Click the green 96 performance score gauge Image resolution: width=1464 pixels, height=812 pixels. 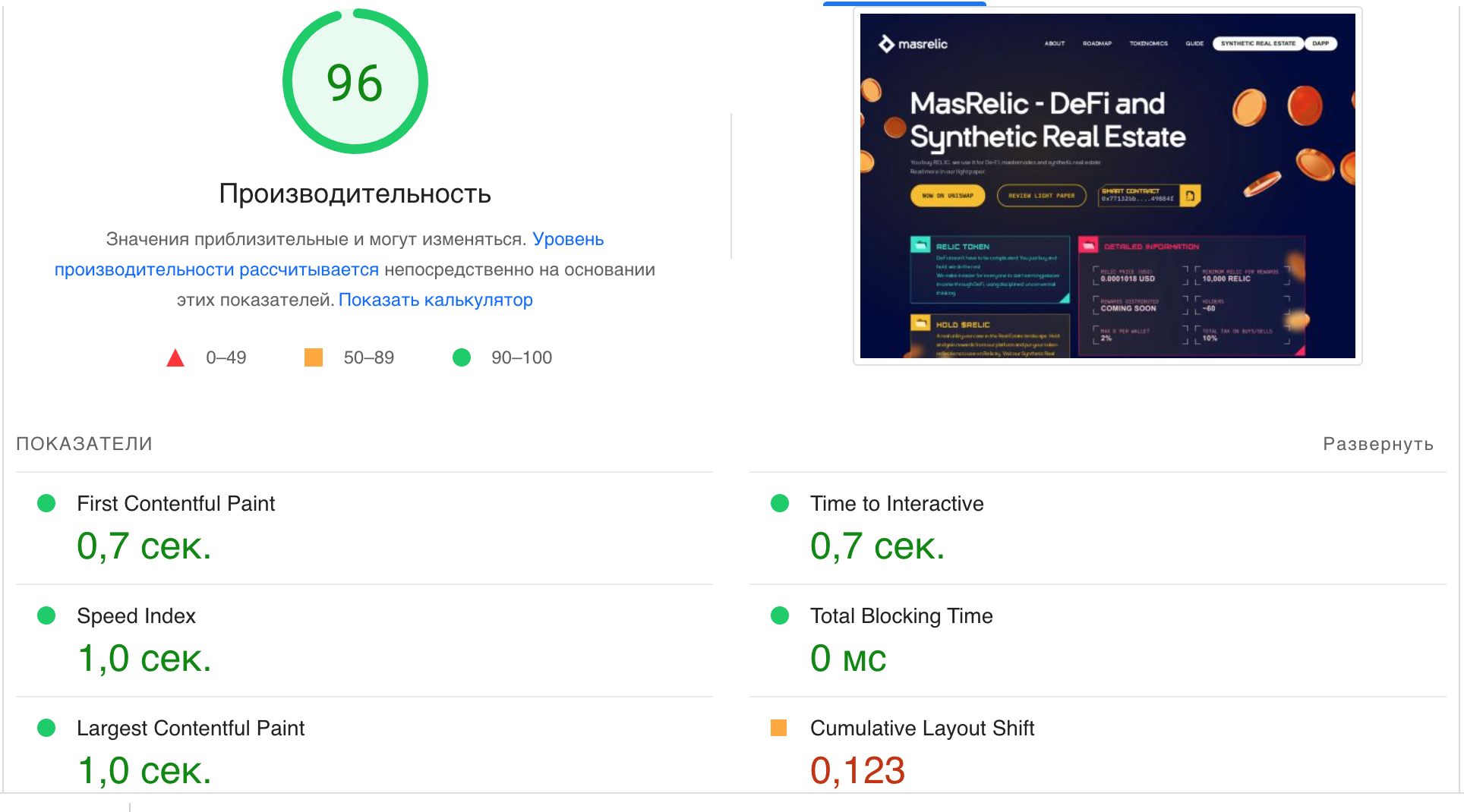click(x=355, y=82)
